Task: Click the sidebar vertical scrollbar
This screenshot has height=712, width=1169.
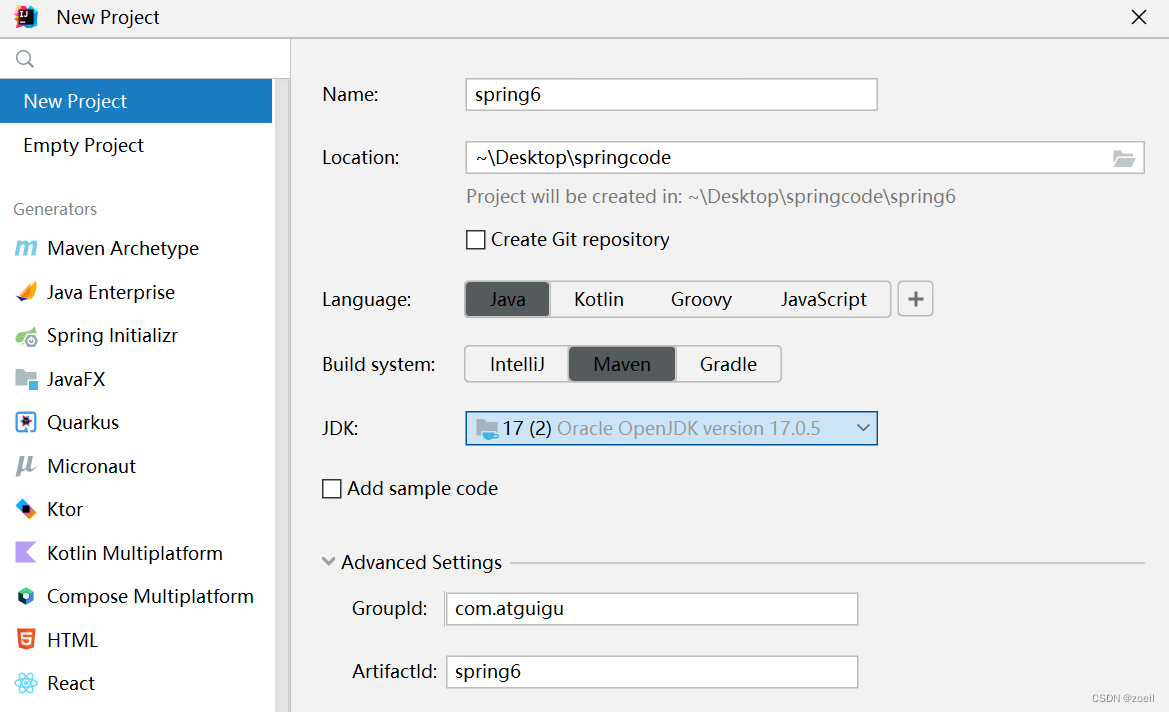Action: point(283,395)
